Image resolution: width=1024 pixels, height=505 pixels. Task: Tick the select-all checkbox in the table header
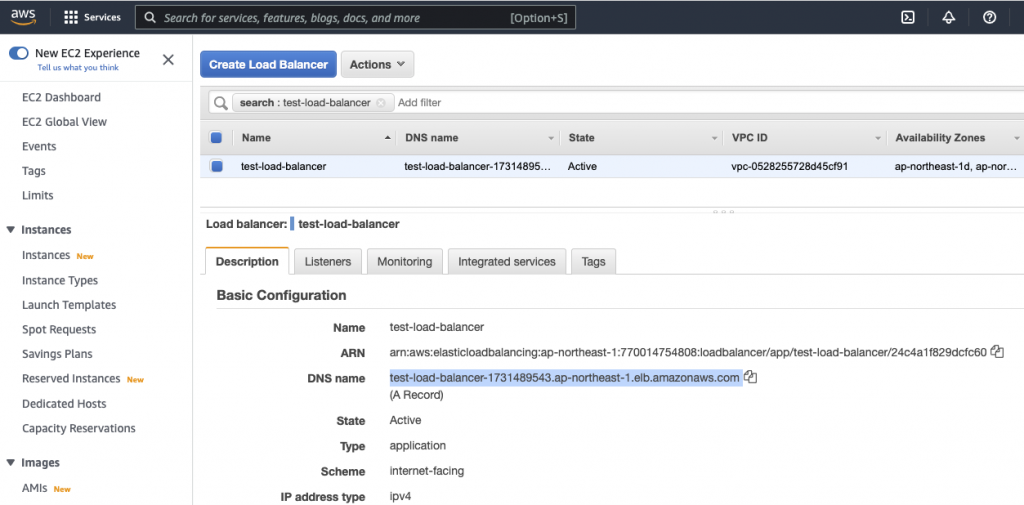[216, 137]
